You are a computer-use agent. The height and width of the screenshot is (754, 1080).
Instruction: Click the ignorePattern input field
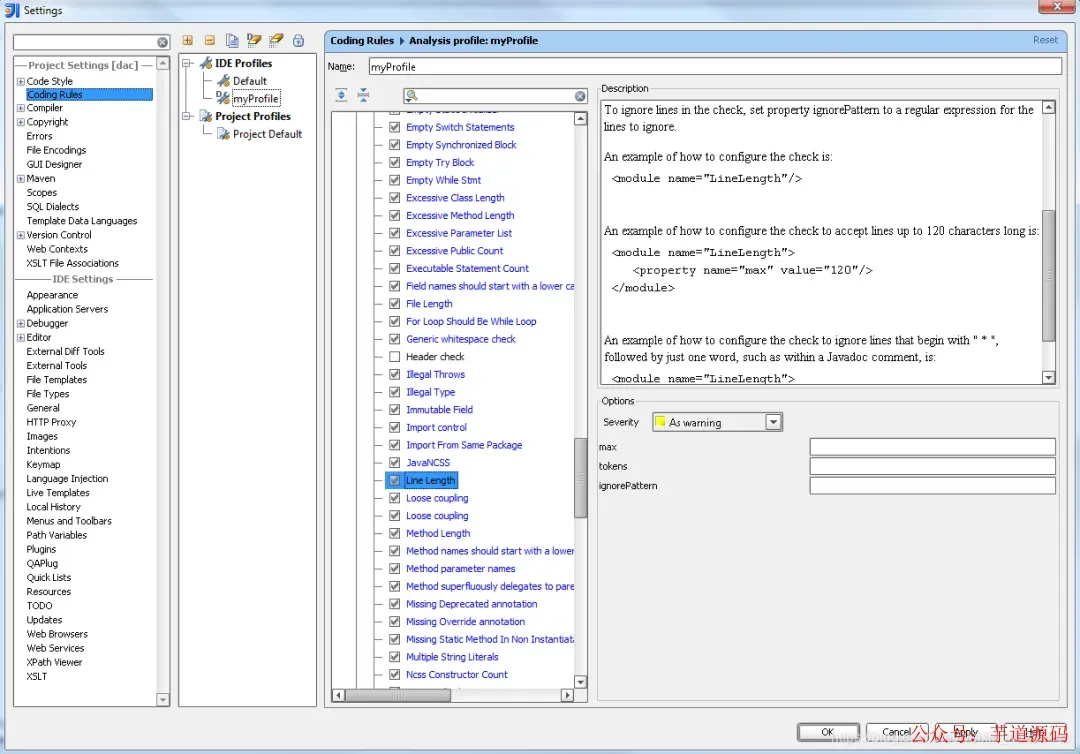pos(933,485)
